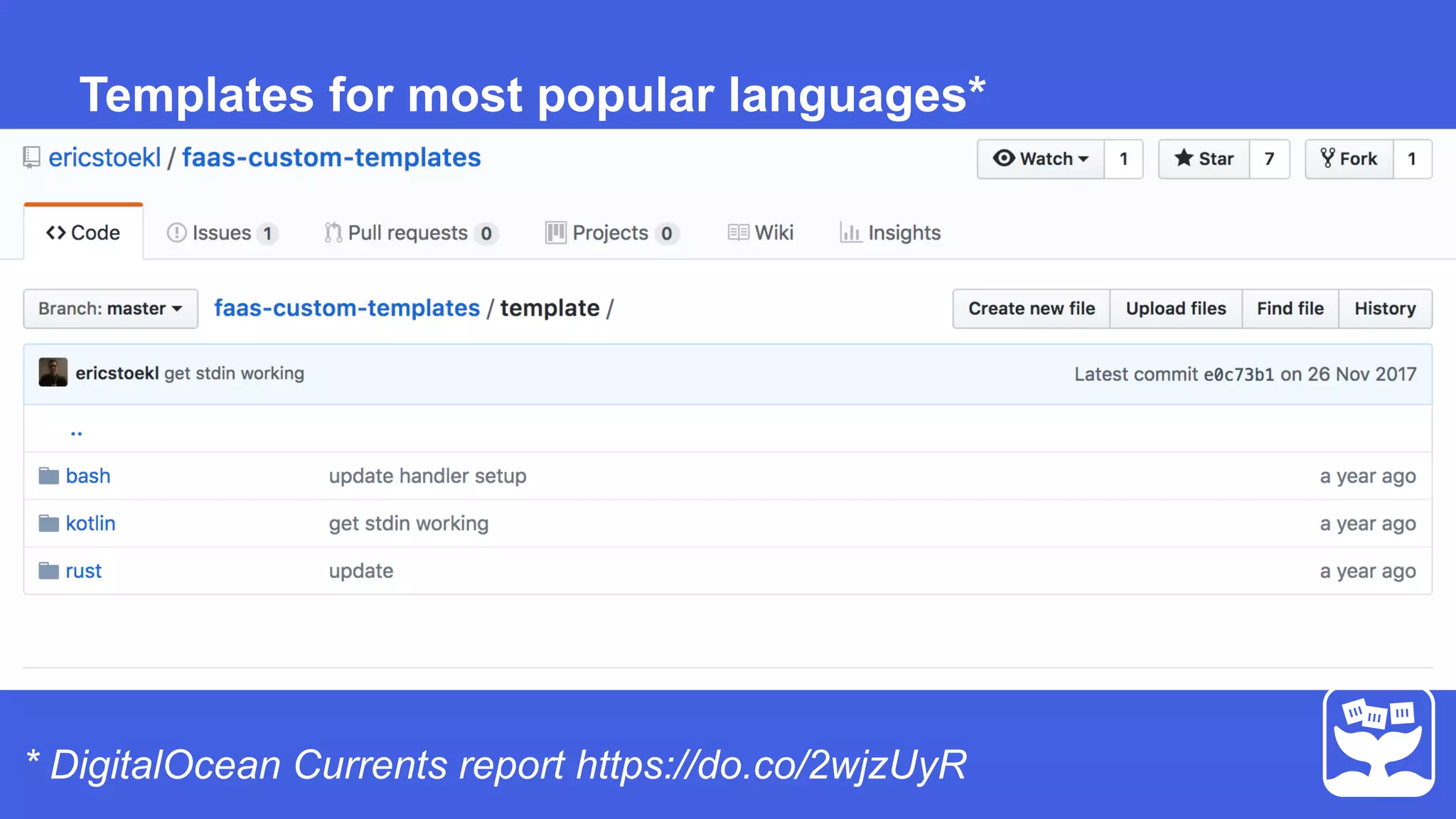Click Create new file button
Image resolution: width=1456 pixels, height=819 pixels.
(x=1032, y=309)
